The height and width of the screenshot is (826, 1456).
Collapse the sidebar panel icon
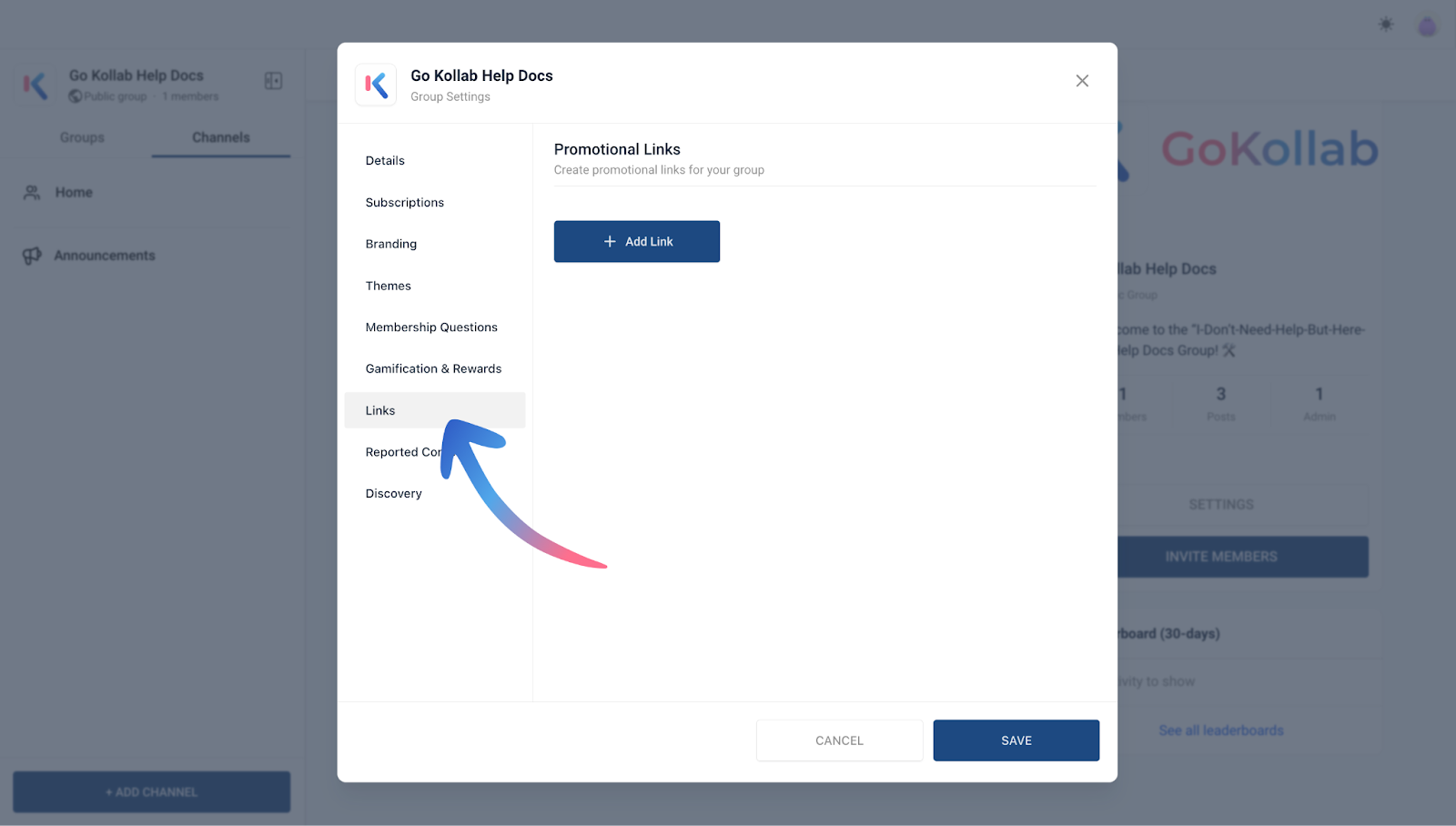273,81
